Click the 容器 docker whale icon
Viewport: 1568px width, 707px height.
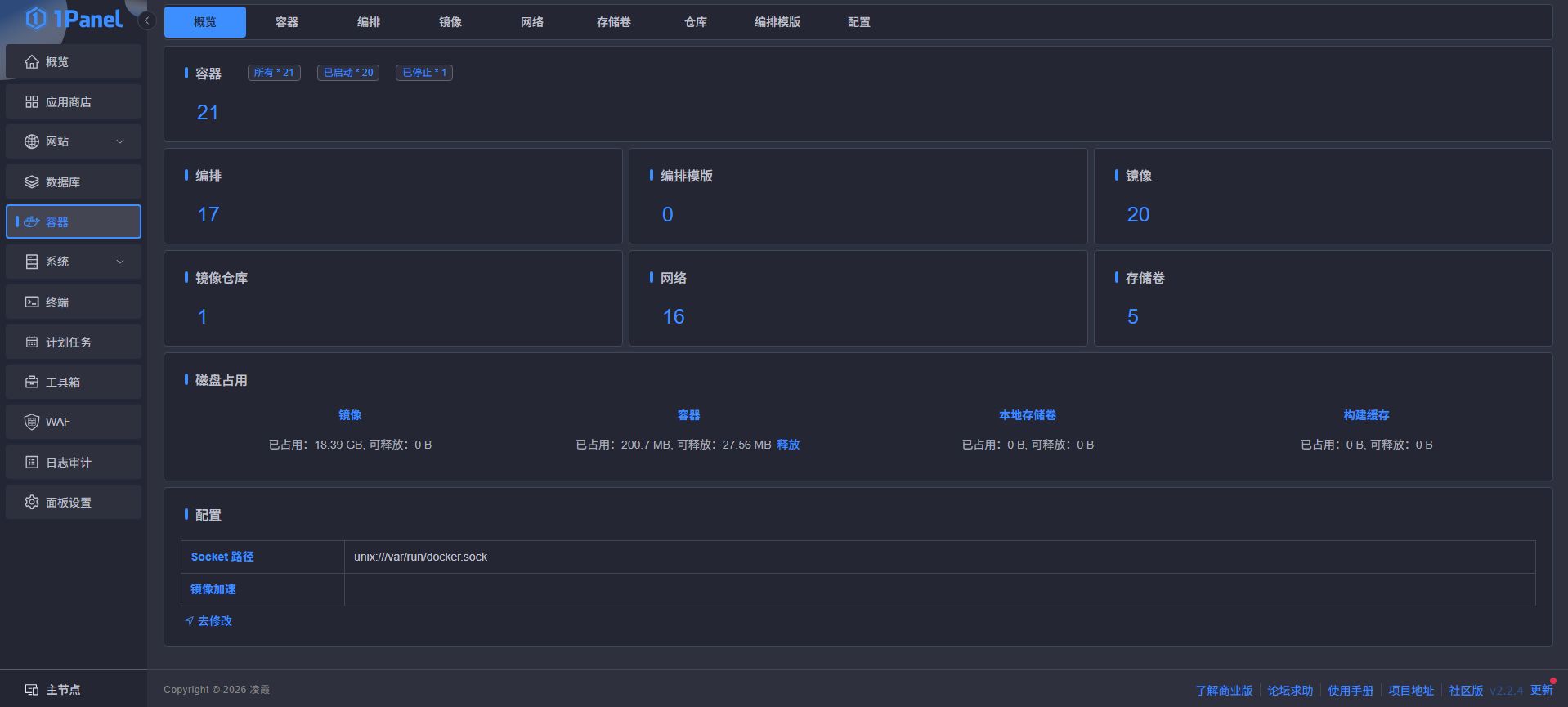(32, 221)
